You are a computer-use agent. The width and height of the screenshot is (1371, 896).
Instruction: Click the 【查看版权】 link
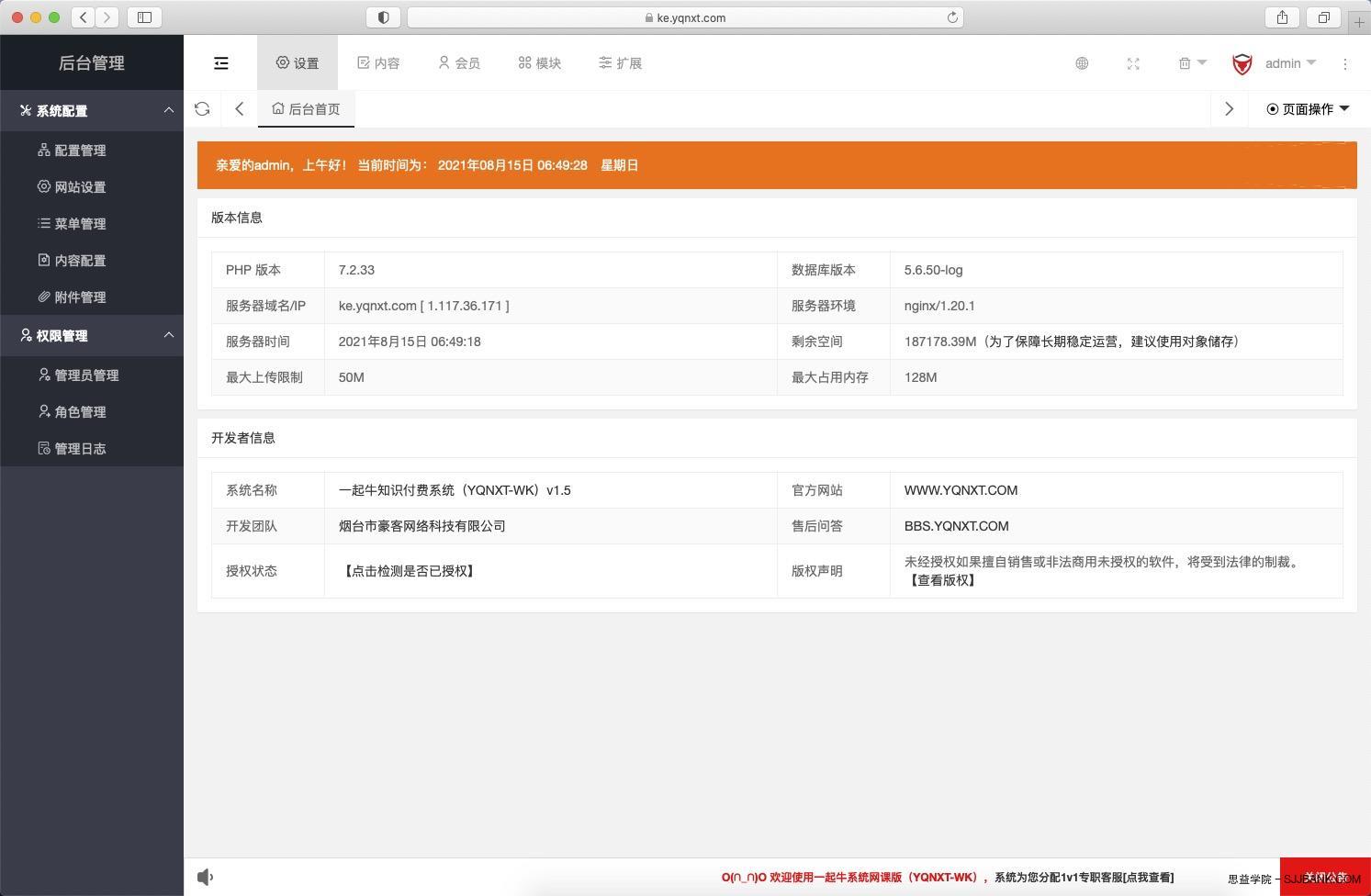pos(942,580)
